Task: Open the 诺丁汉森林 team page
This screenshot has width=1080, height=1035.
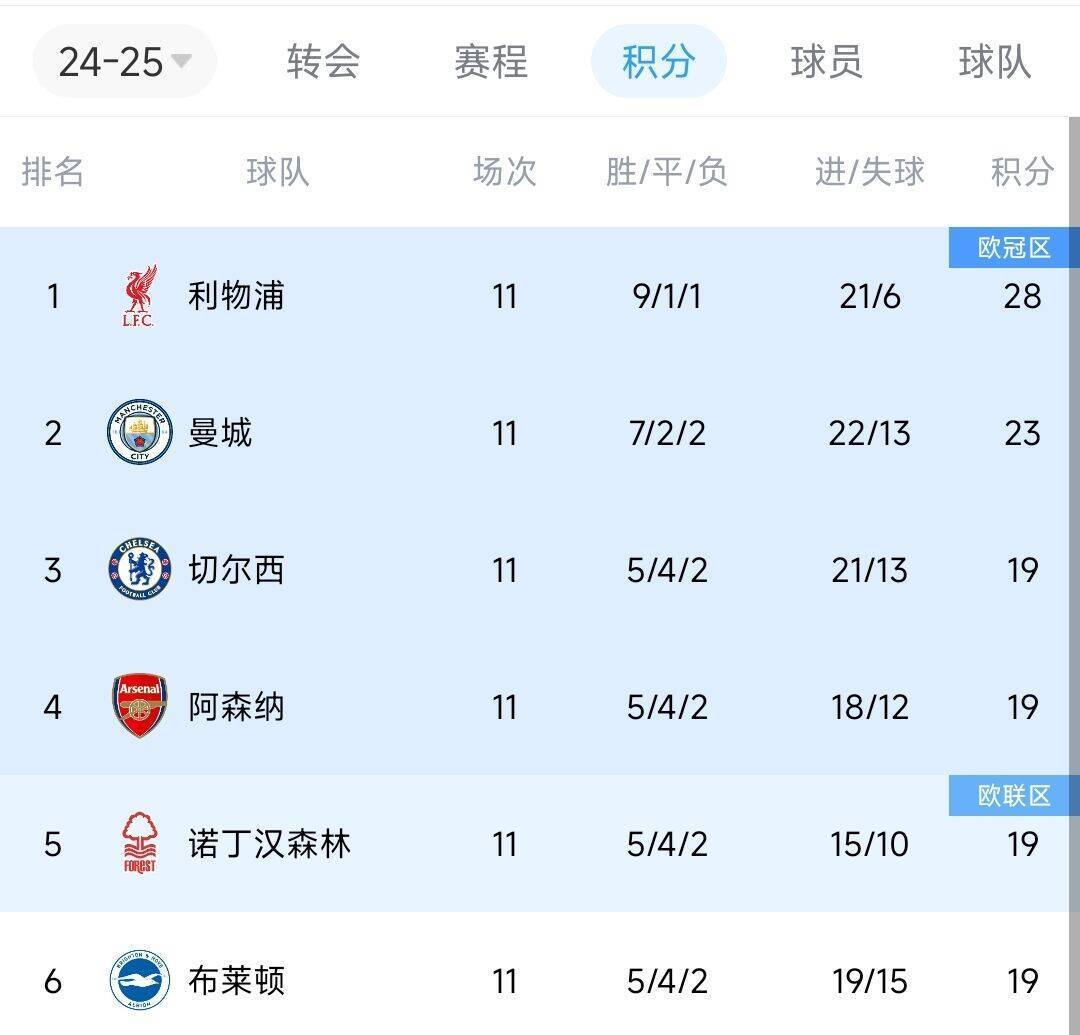Action: point(268,844)
